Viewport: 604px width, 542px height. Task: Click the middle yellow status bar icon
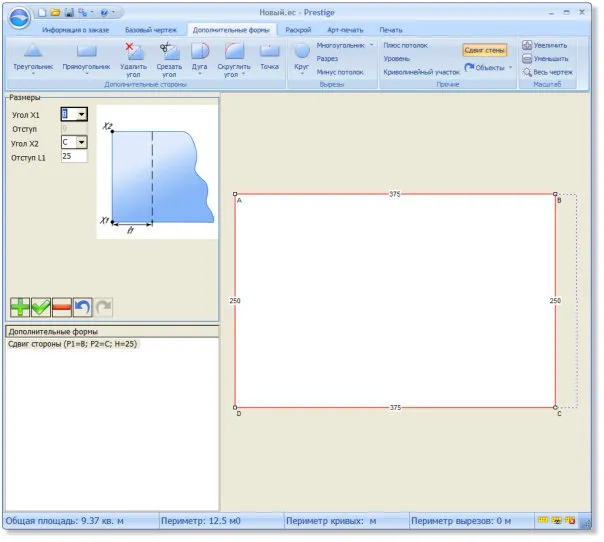(556, 520)
